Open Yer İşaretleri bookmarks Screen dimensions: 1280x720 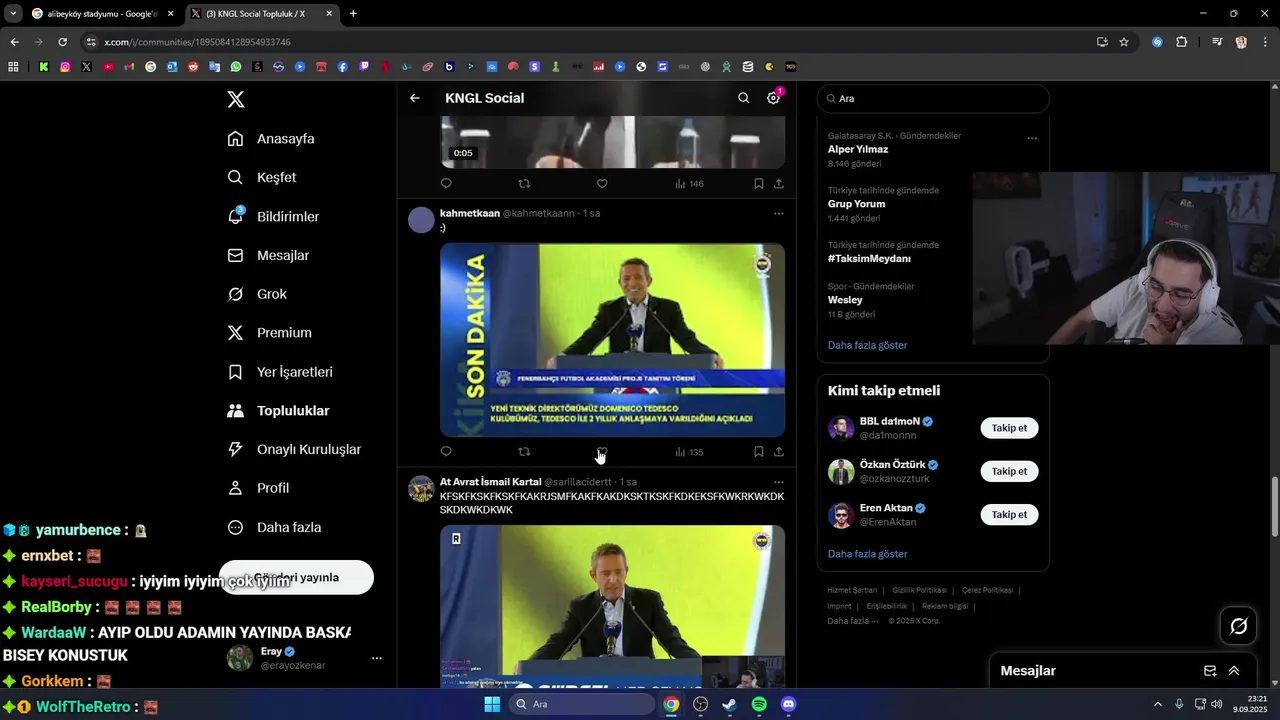click(280, 372)
